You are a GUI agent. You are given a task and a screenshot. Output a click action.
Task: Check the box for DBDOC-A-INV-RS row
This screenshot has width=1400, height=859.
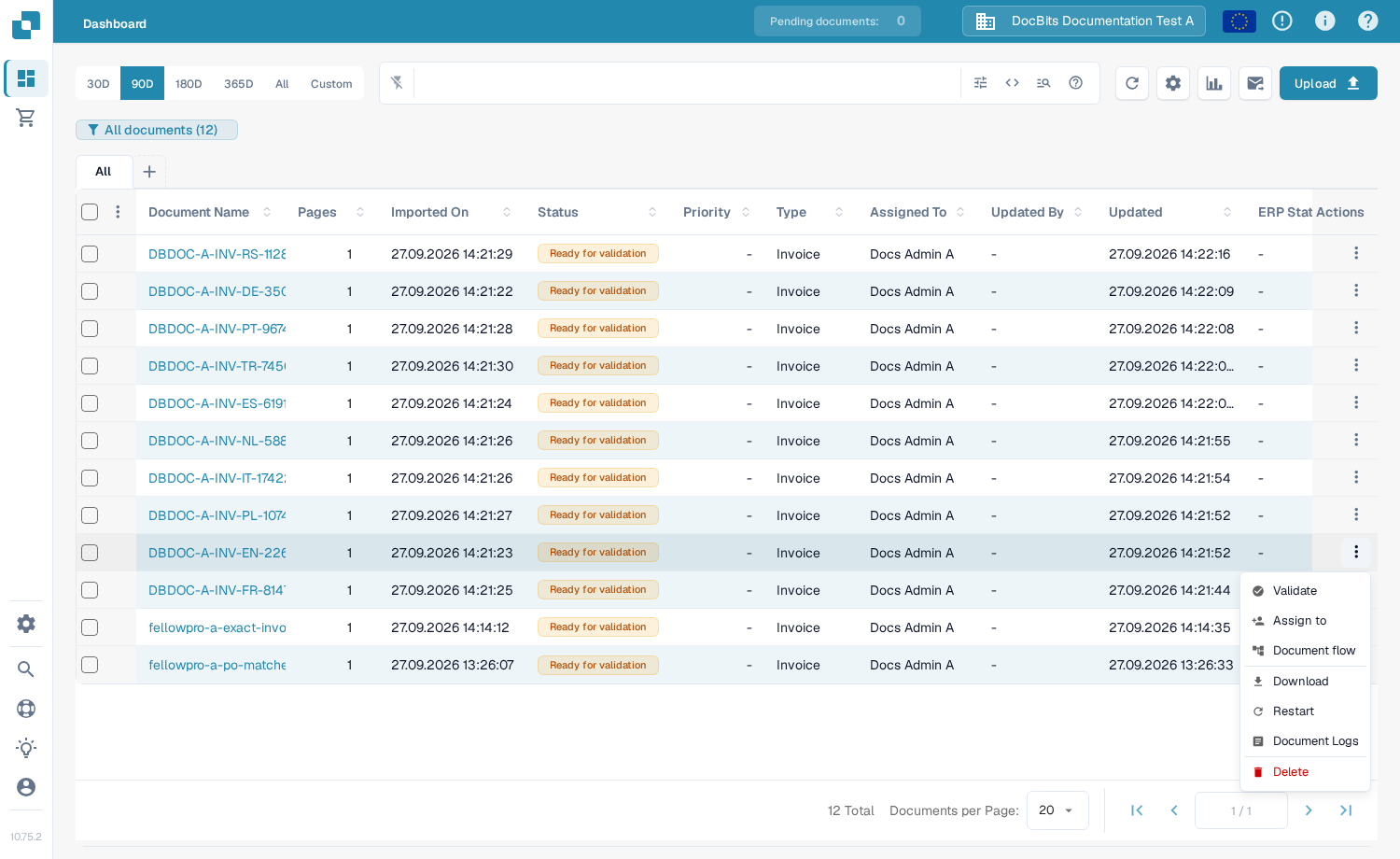click(90, 254)
